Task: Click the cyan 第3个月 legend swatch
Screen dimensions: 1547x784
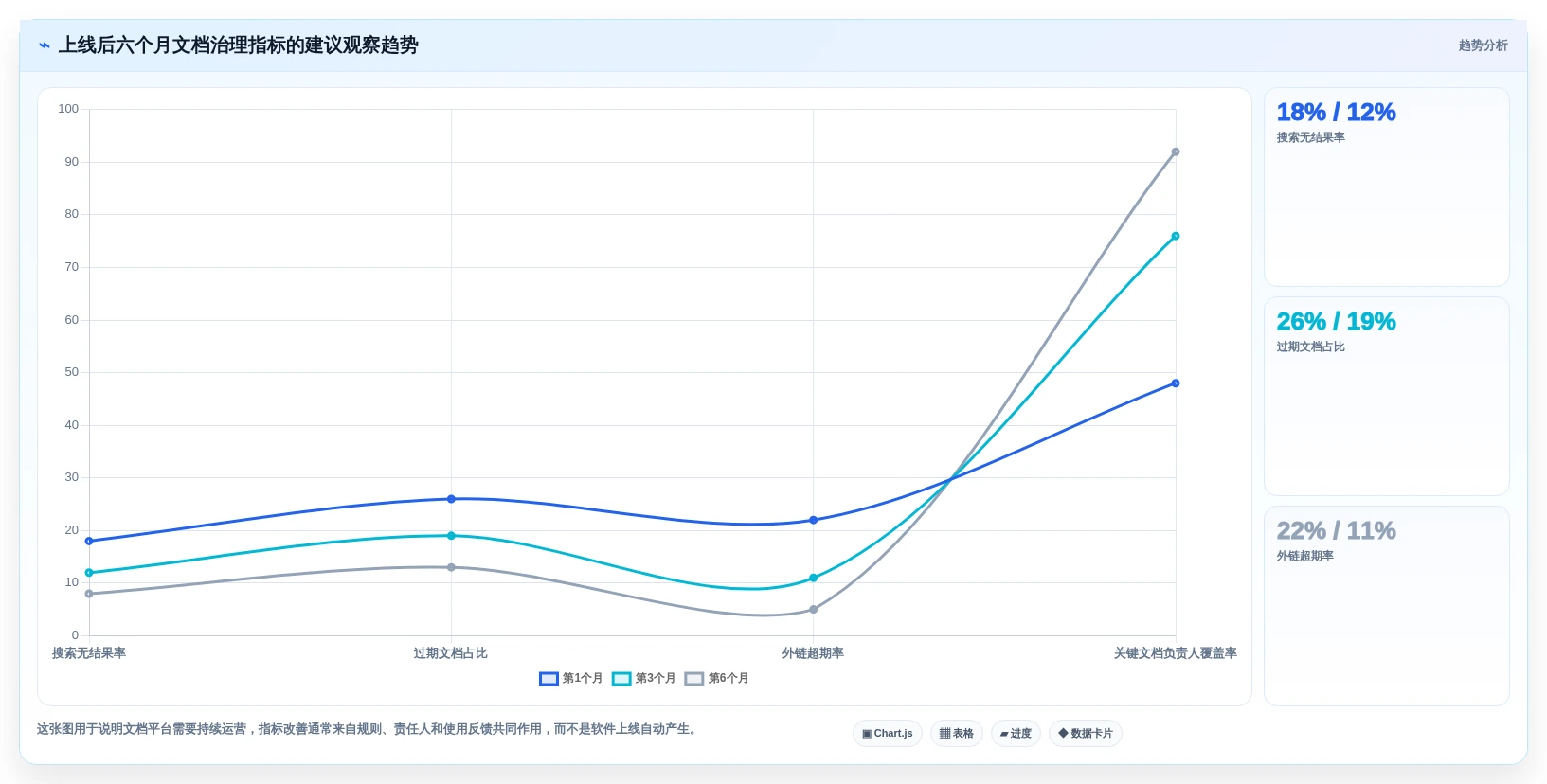Action: click(621, 679)
